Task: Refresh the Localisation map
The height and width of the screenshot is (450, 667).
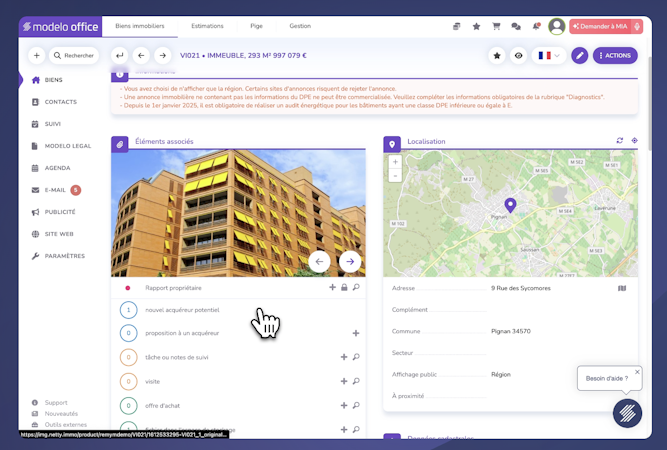Action: 620,140
